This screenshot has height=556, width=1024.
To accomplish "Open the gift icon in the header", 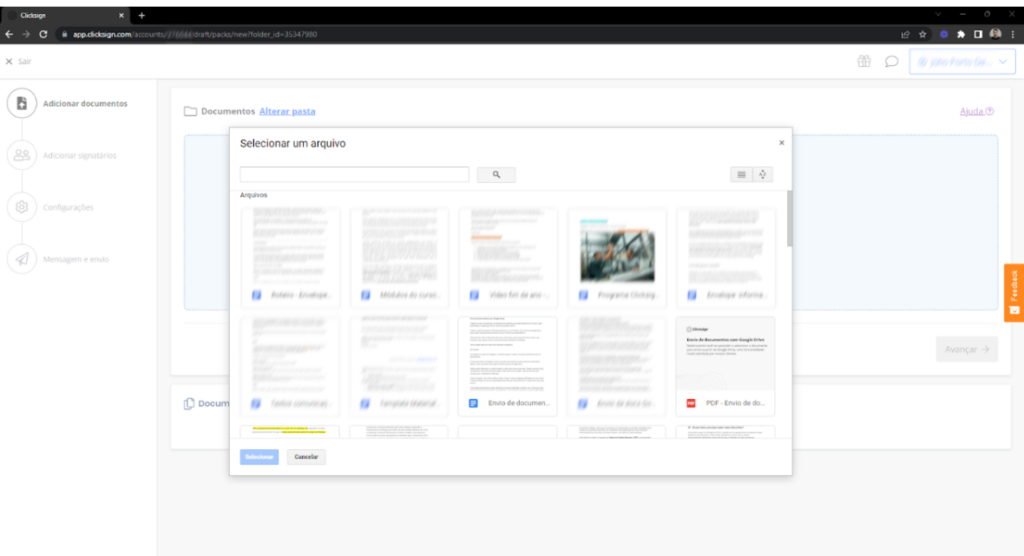I will tap(863, 61).
